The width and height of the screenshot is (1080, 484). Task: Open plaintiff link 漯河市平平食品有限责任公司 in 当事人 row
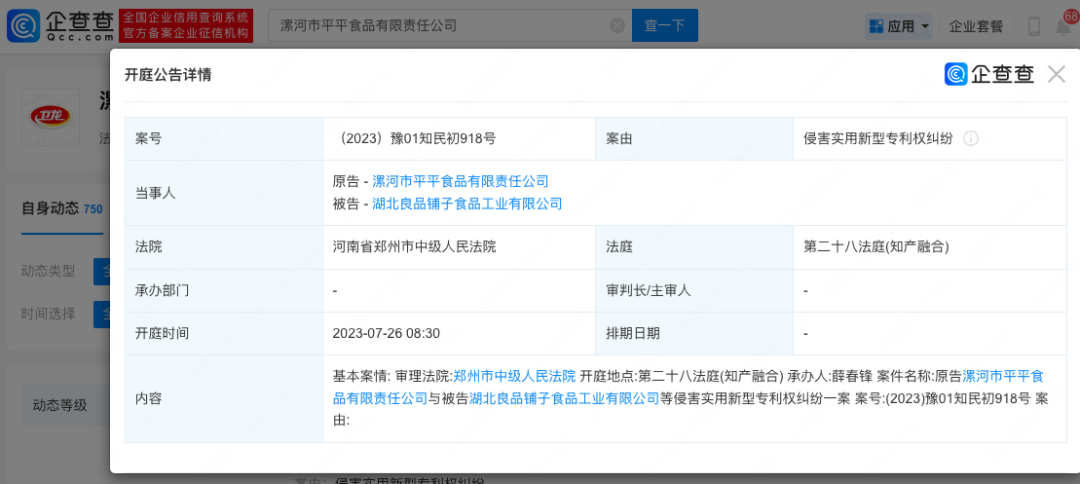pos(460,181)
